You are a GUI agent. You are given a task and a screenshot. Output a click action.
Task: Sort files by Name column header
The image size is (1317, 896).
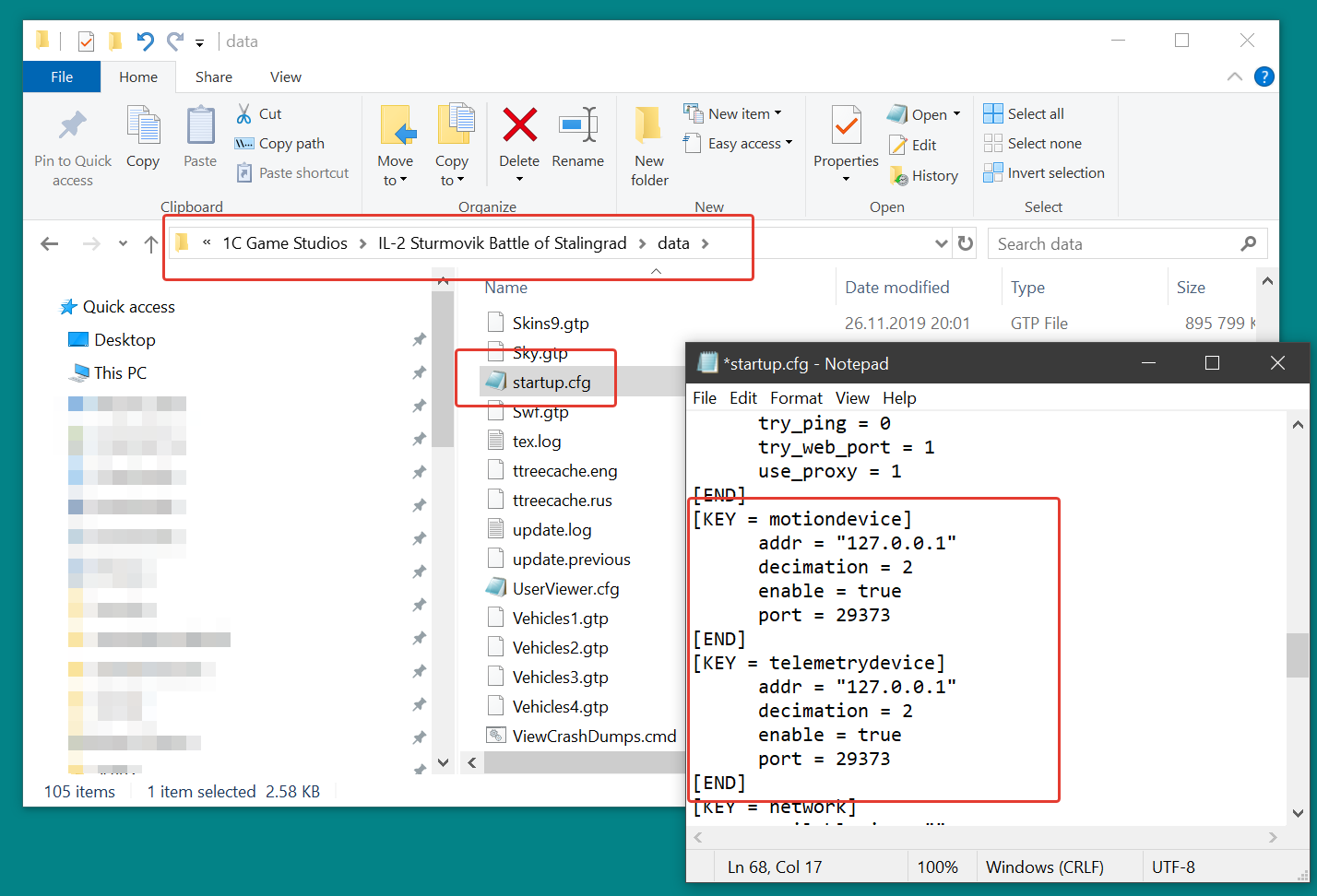pyautogui.click(x=506, y=288)
